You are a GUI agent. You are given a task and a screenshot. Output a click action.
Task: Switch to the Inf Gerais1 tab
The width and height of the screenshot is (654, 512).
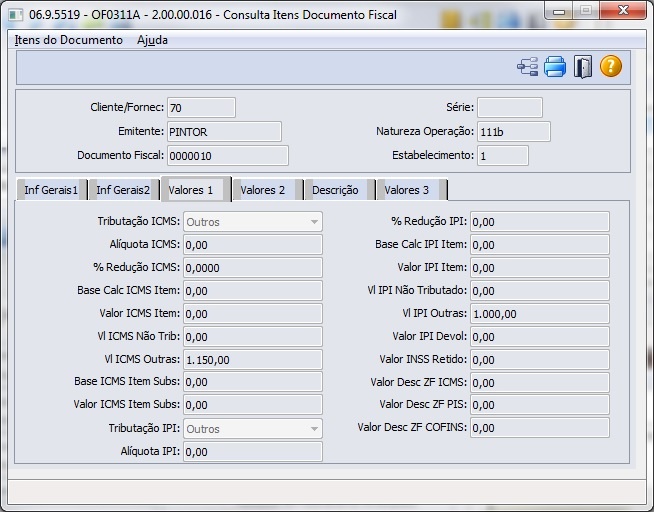(51, 190)
